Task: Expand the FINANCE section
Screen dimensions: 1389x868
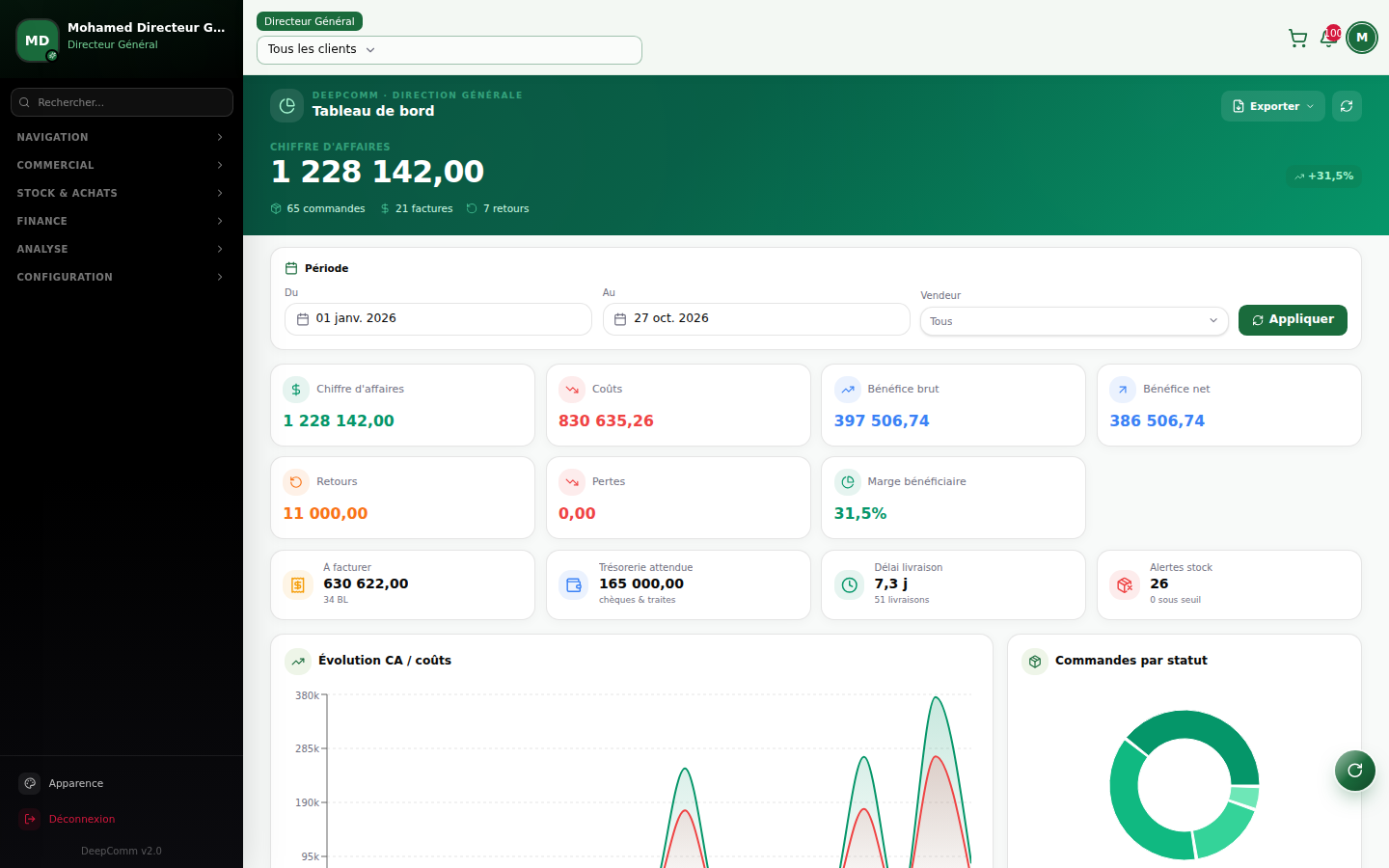Action: click(x=122, y=221)
